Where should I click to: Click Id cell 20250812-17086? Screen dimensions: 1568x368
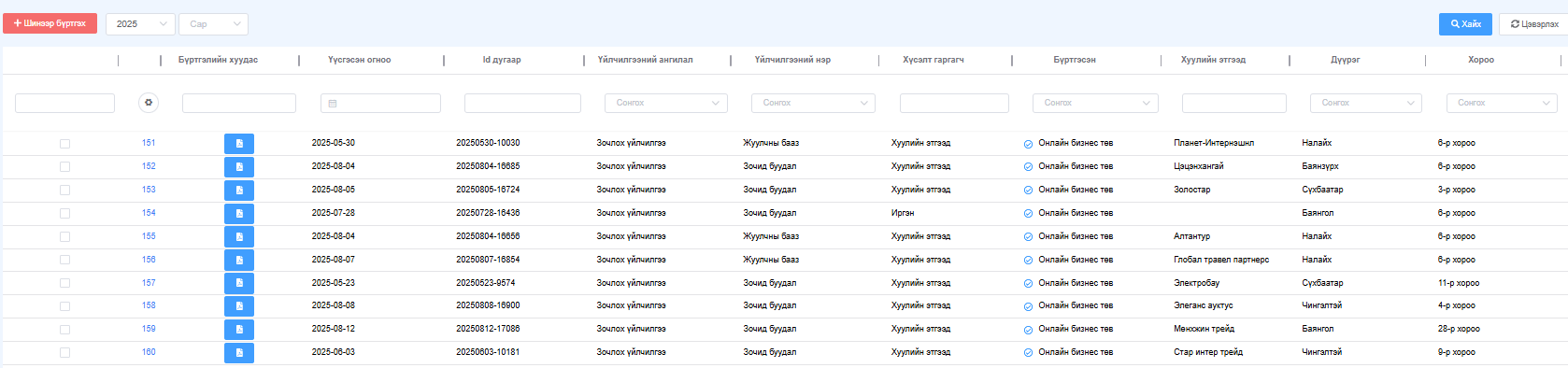488,329
